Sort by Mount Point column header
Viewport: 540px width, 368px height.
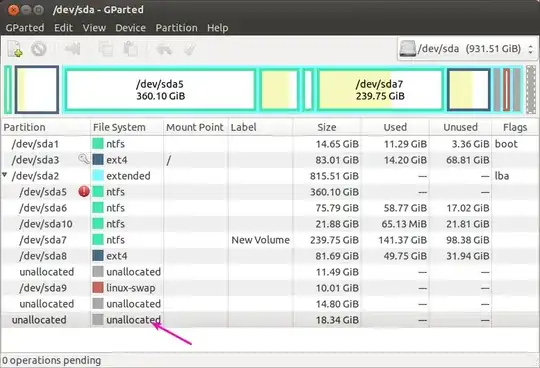196,127
